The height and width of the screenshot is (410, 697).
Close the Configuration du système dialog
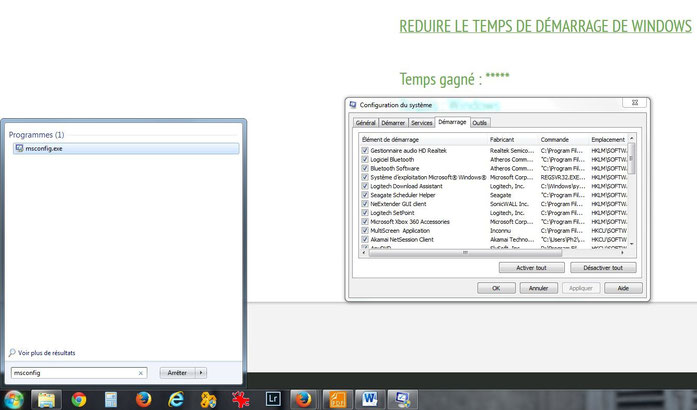pyautogui.click(x=635, y=102)
